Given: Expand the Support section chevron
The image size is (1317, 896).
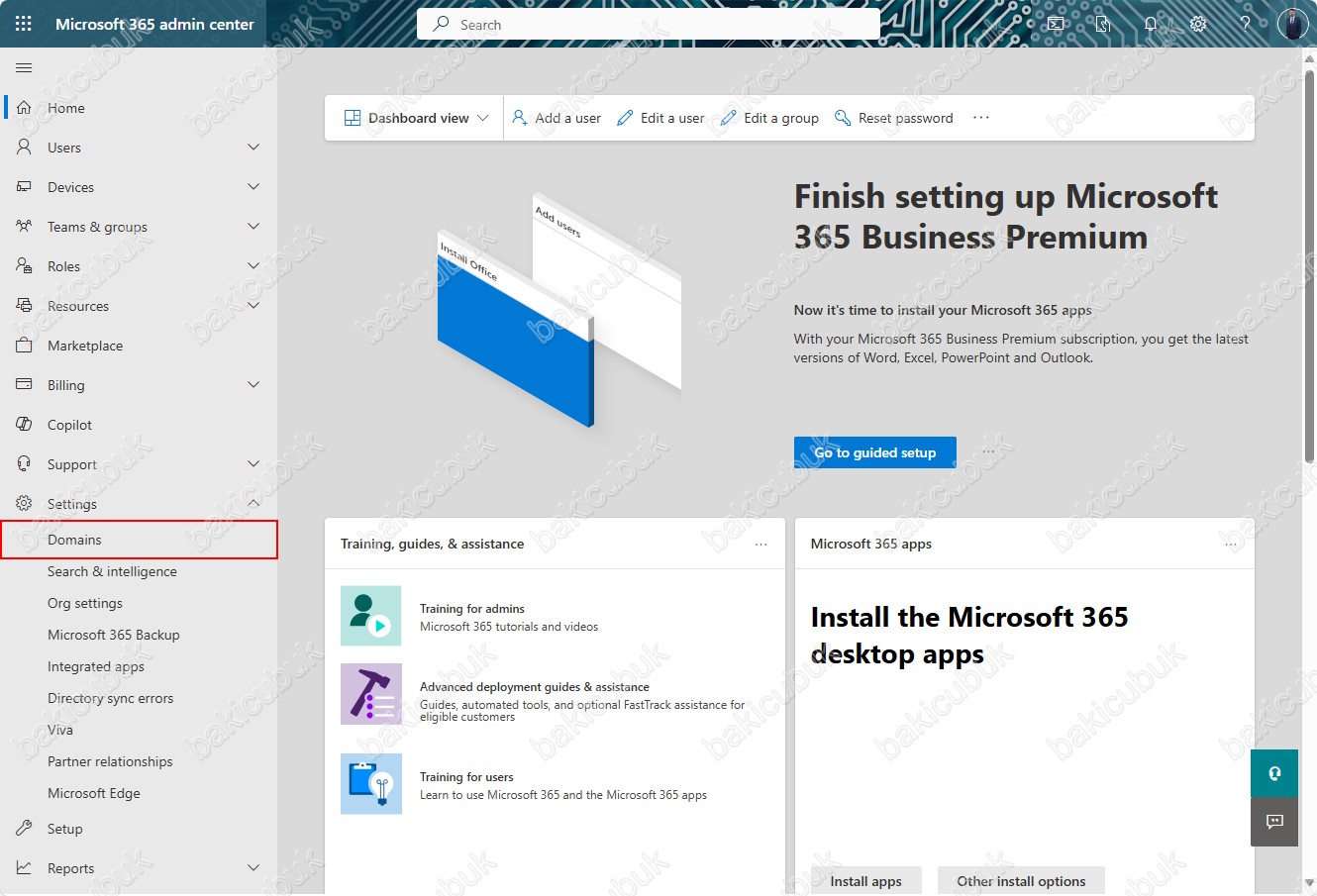Looking at the screenshot, I should (253, 464).
